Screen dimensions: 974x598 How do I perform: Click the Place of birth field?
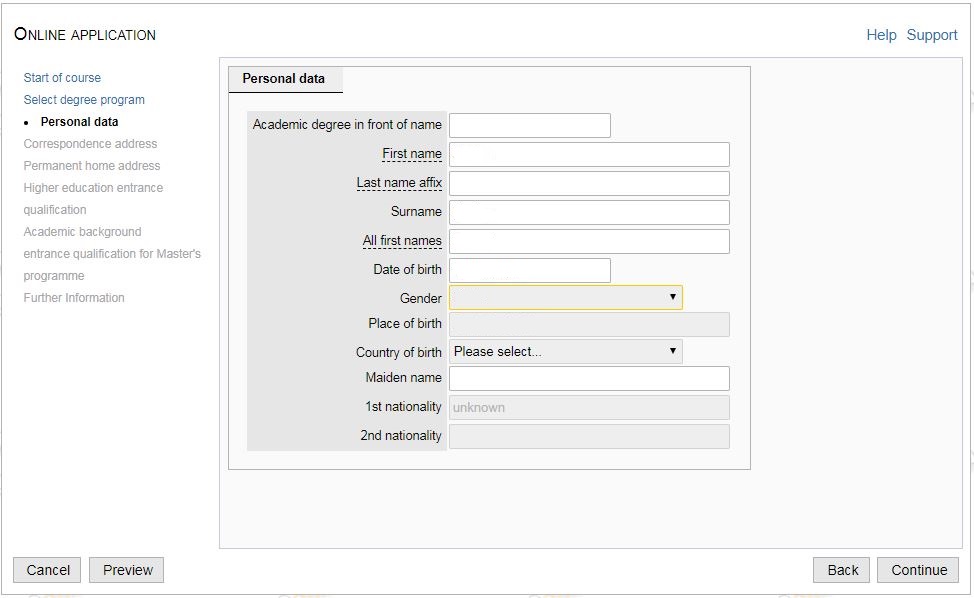[x=589, y=324]
